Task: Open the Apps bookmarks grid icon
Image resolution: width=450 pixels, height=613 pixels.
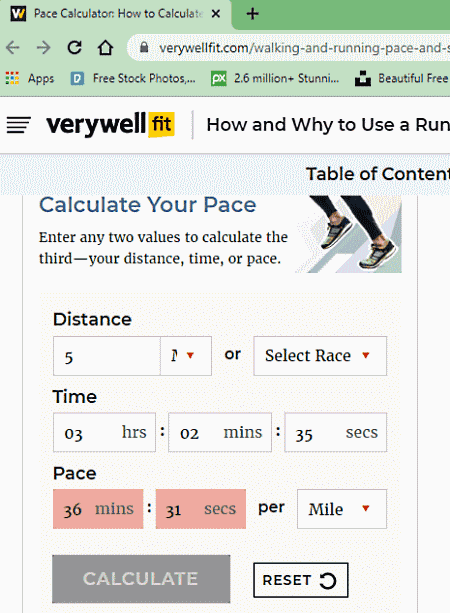Action: tap(12, 78)
